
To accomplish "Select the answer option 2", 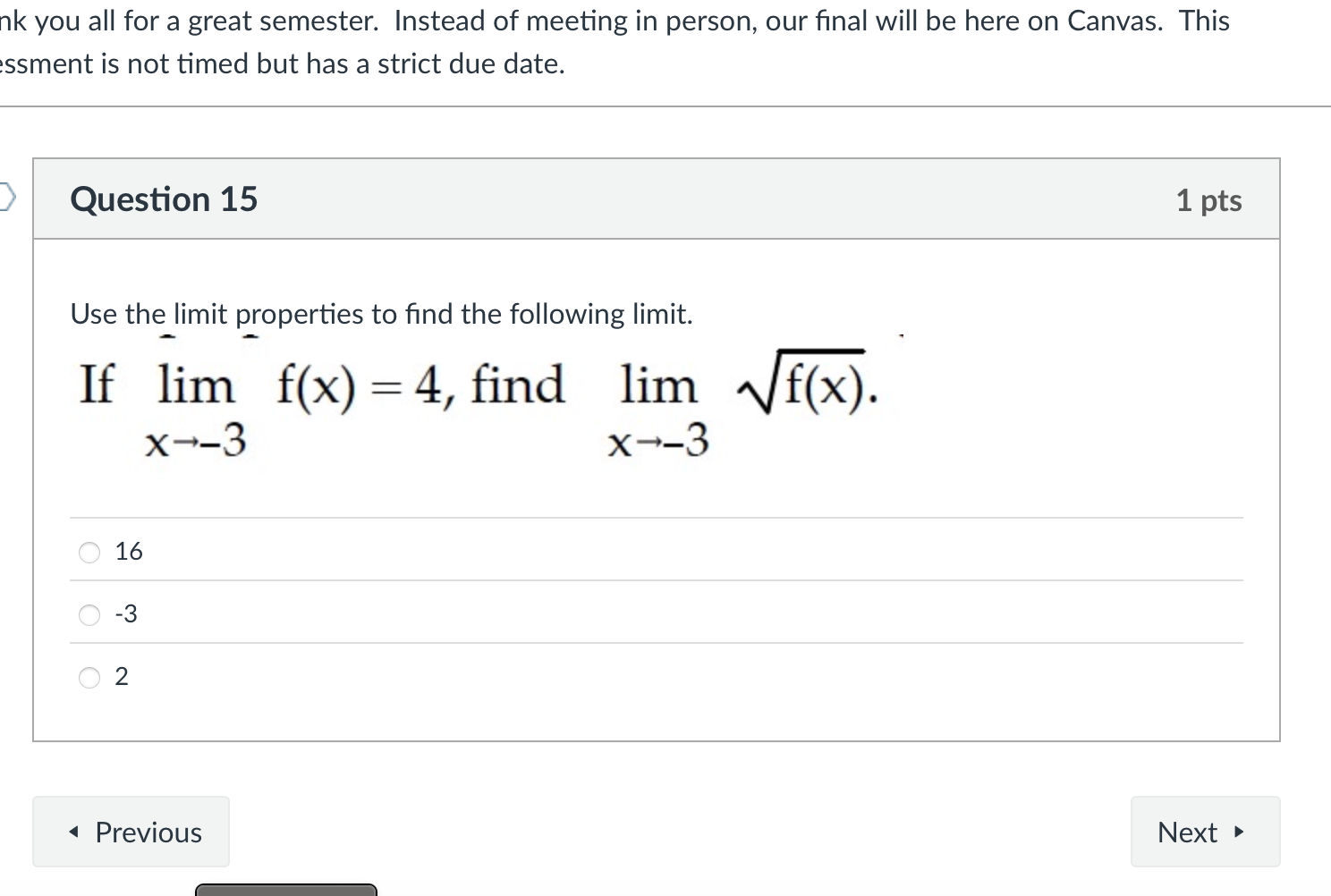I will [123, 677].
